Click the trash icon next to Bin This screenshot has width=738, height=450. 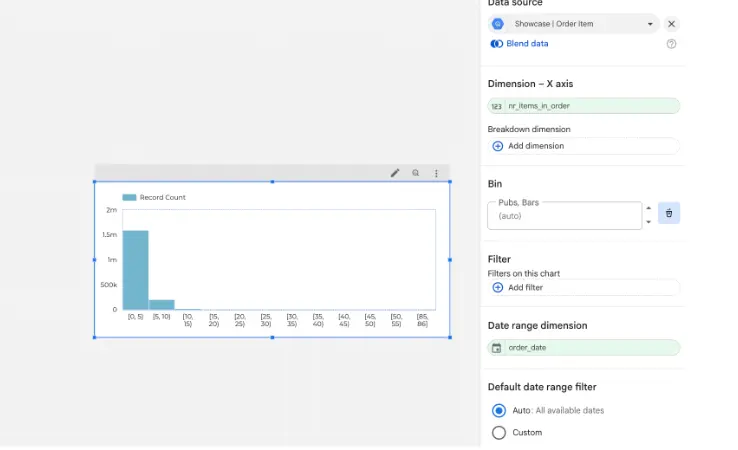[x=669, y=213]
